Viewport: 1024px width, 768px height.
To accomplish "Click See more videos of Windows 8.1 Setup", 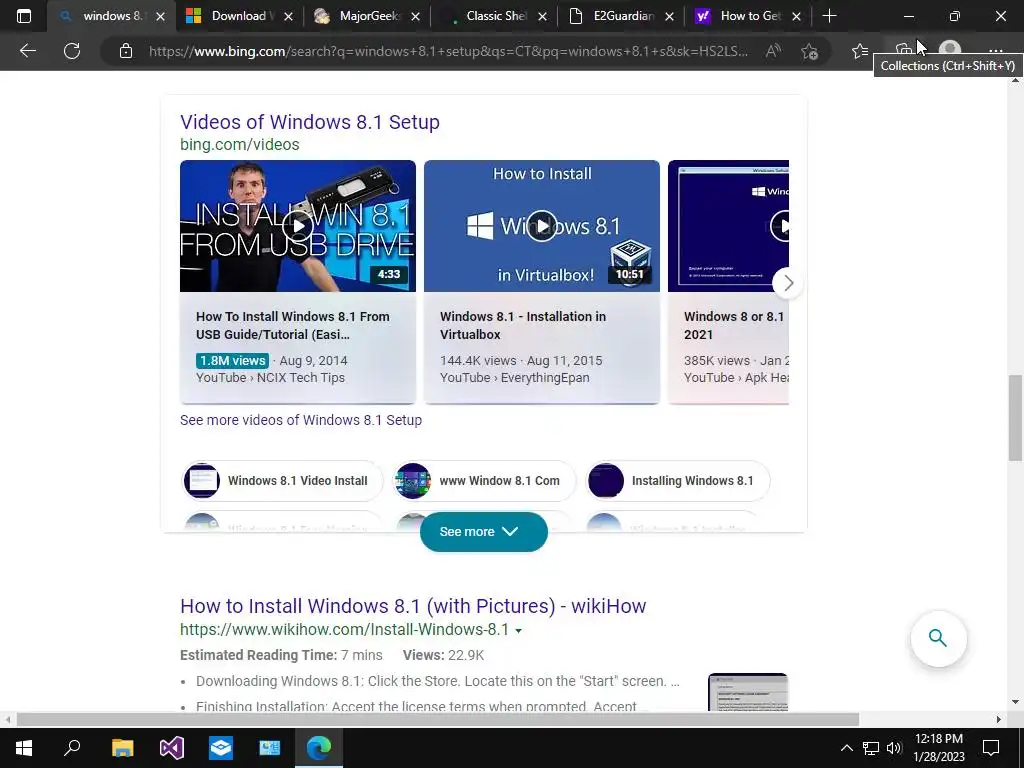I will pyautogui.click(x=301, y=420).
